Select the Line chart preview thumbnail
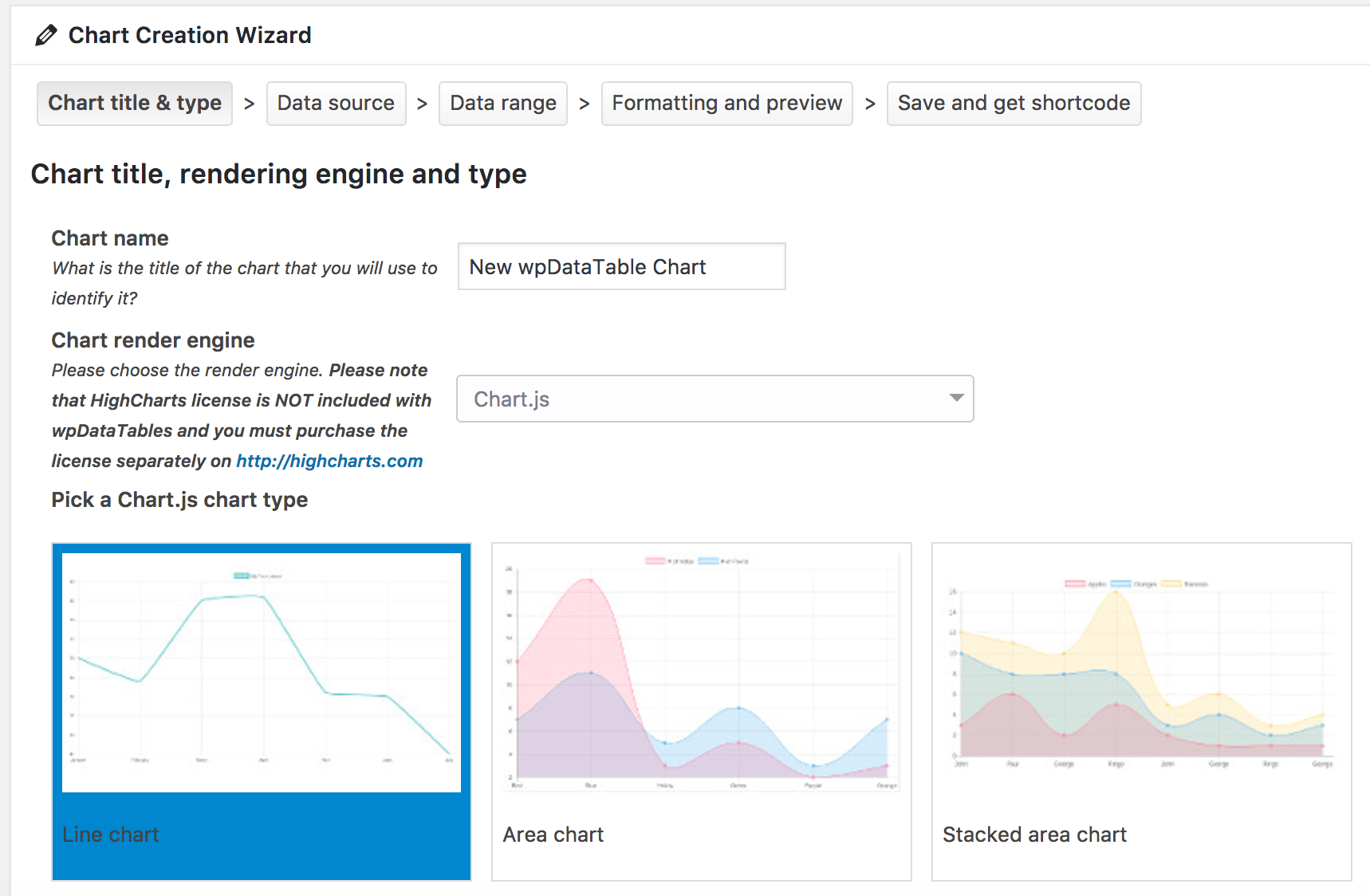 click(x=262, y=672)
